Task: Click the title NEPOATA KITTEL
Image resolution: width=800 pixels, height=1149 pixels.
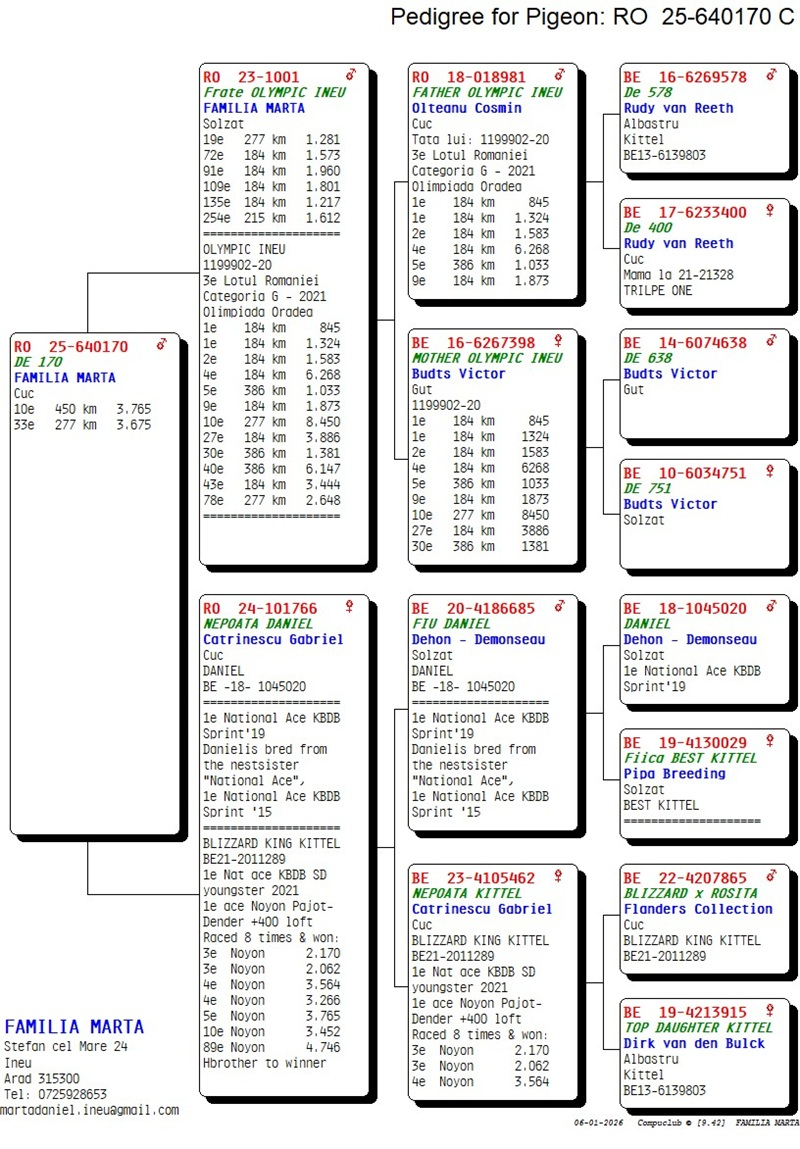Action: pyautogui.click(x=467, y=893)
